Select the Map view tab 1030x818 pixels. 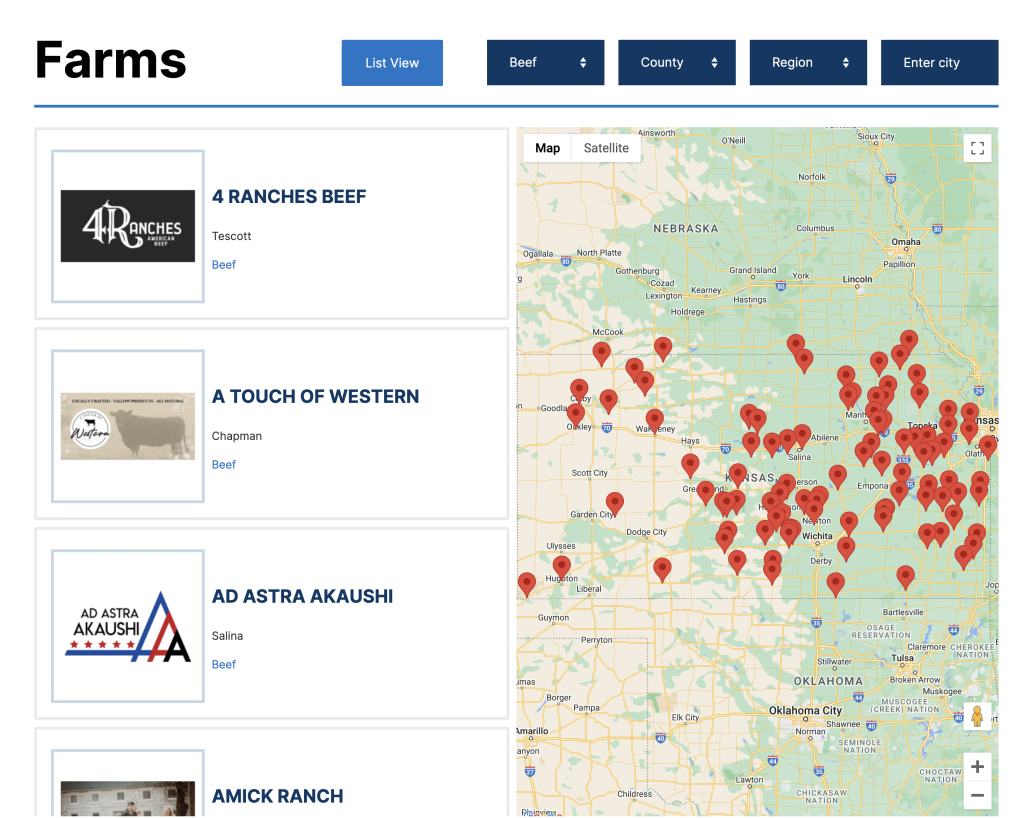pyautogui.click(x=547, y=148)
